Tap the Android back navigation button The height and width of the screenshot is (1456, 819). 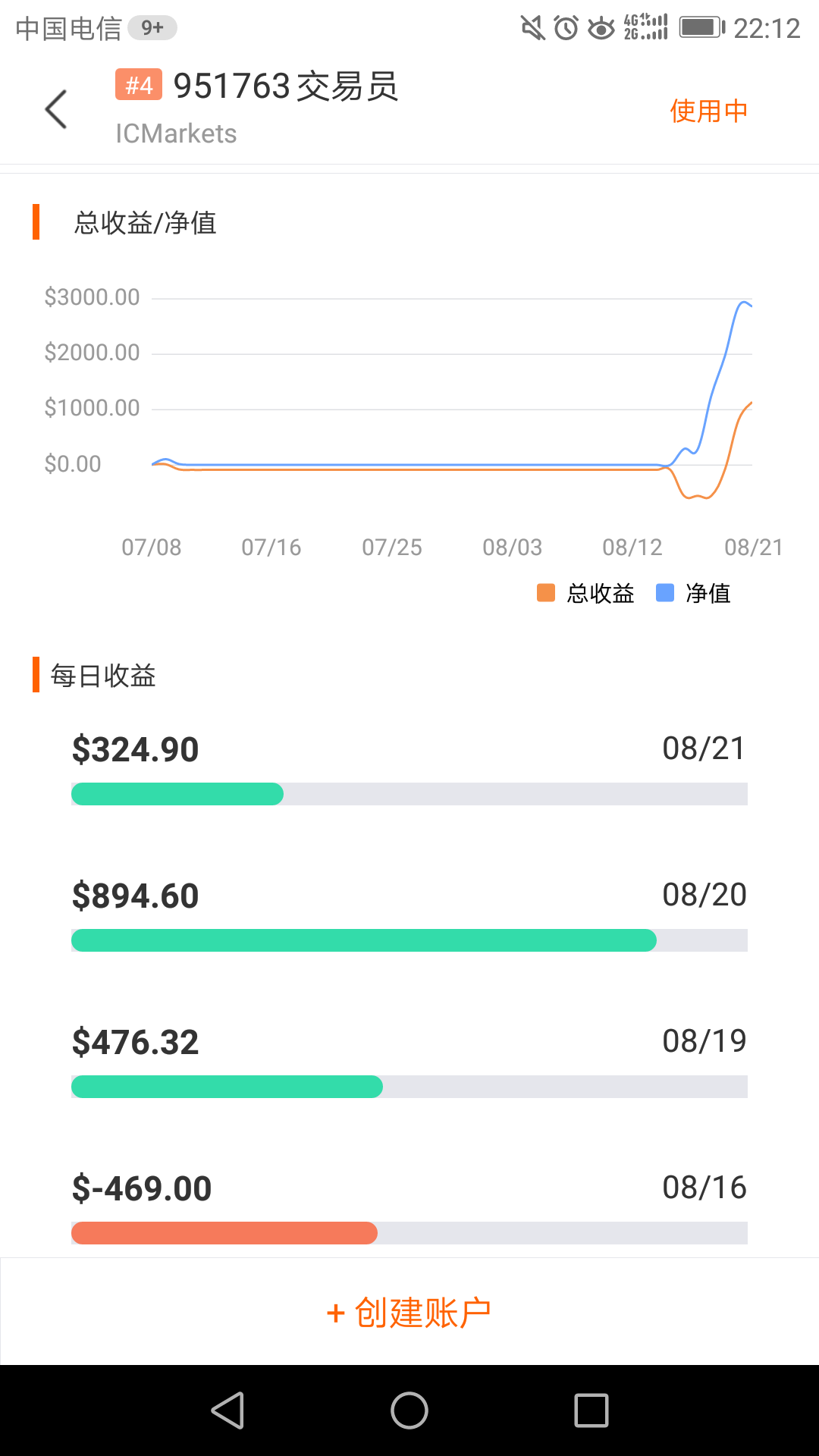click(227, 1410)
